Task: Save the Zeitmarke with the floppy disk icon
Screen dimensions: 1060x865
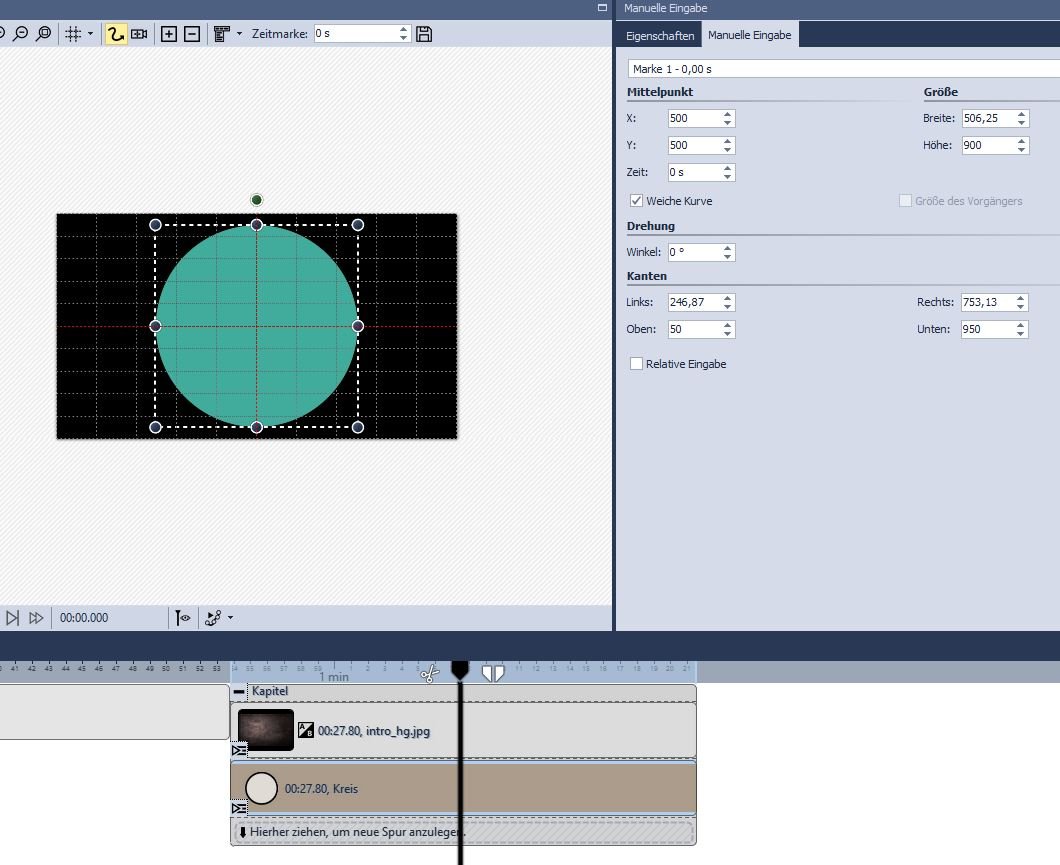Action: tap(424, 34)
